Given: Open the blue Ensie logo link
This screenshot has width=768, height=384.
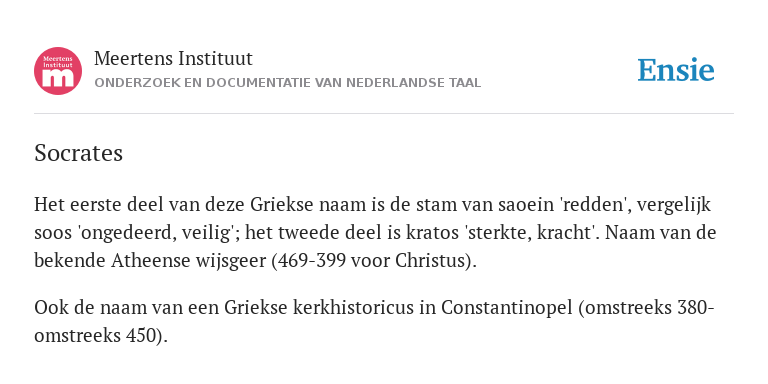Looking at the screenshot, I should (676, 70).
